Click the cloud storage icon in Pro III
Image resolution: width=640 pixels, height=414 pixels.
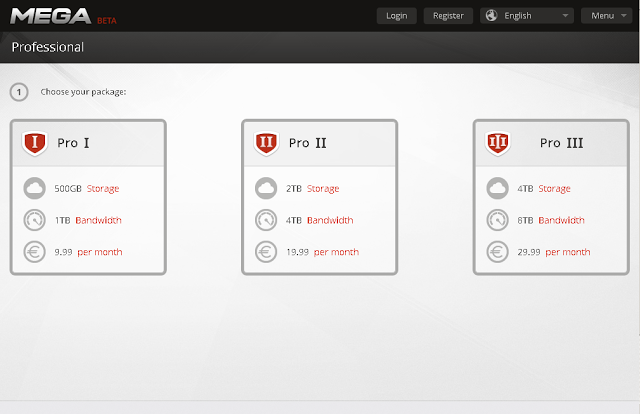coord(498,188)
